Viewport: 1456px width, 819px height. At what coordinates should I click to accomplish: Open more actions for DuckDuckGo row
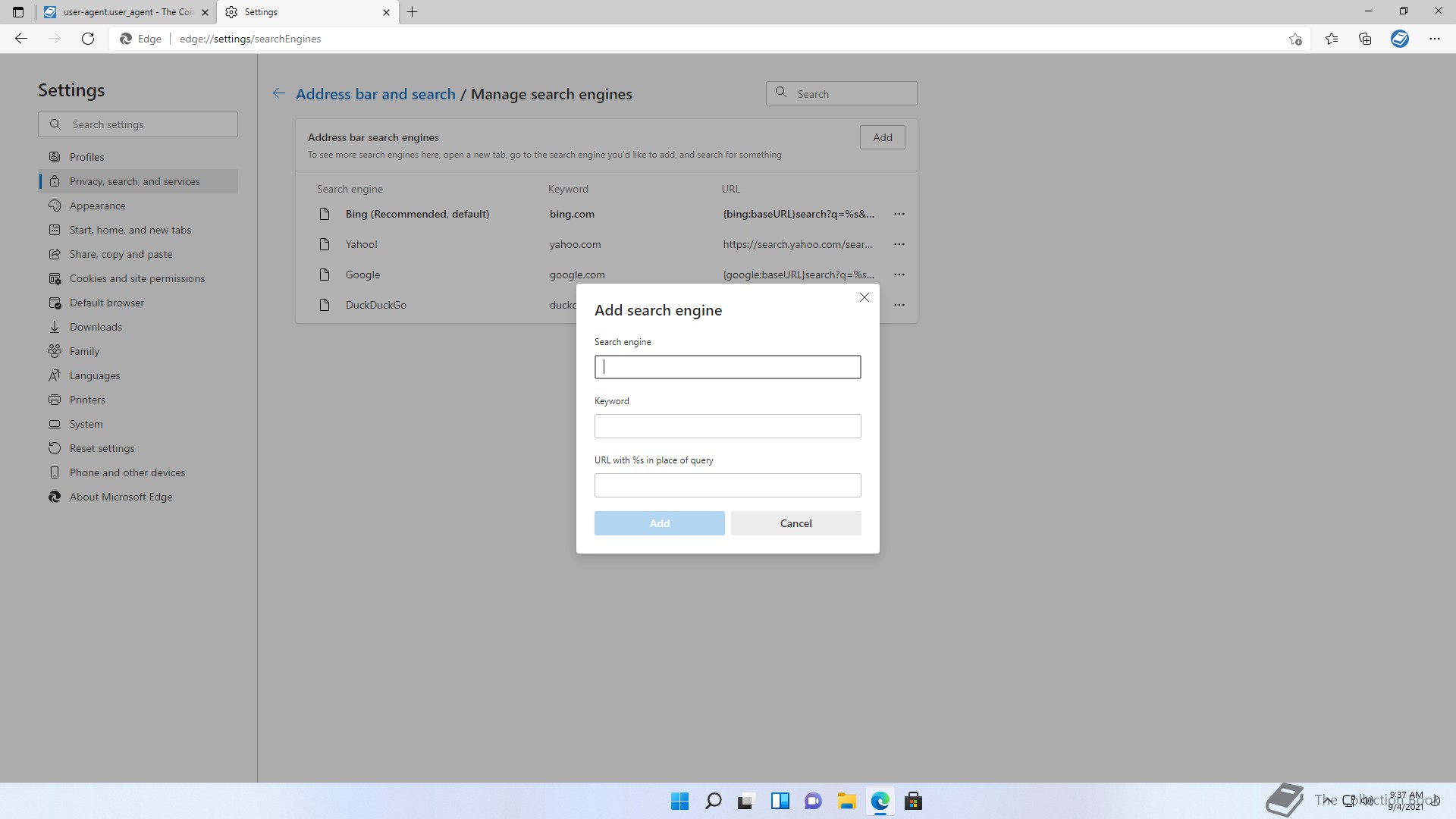899,305
